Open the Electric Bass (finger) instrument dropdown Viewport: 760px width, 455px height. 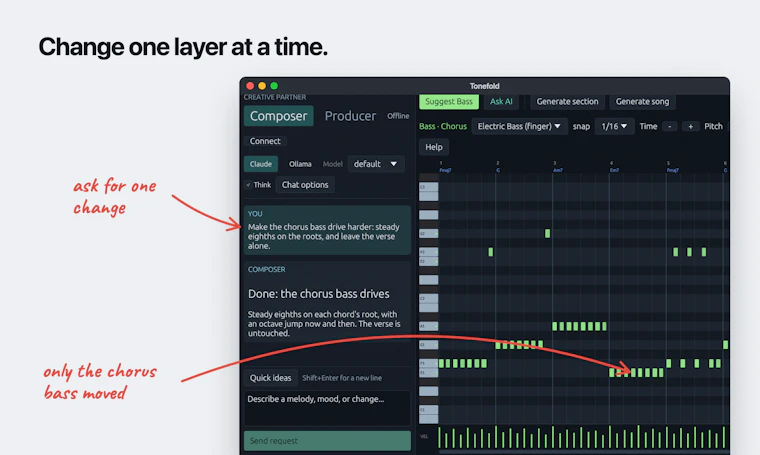pos(519,126)
